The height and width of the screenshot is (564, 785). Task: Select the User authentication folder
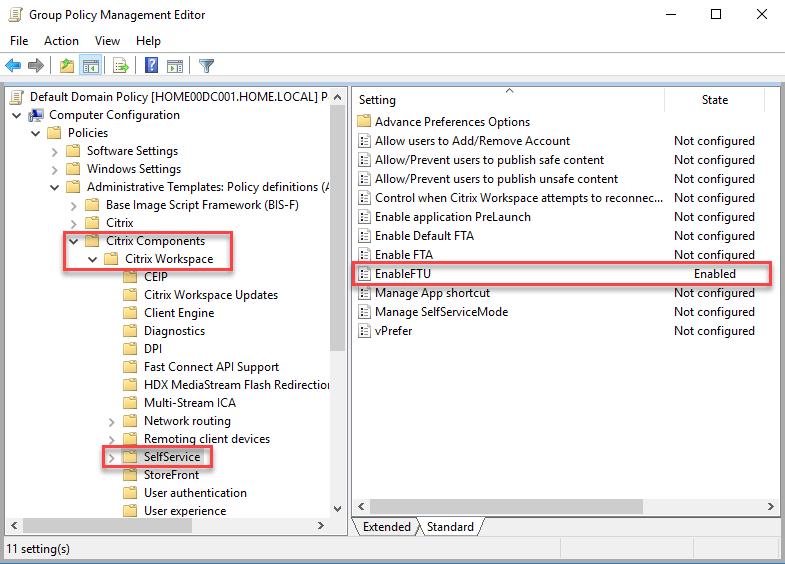pos(195,493)
